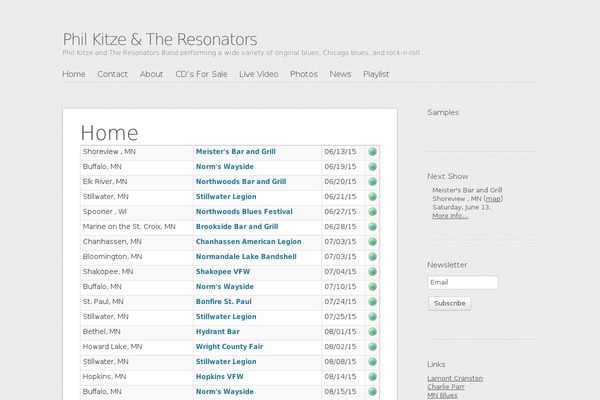Screen dimensions: 600x400
Task: Open the Northwoods Blues Festival link
Action: pyautogui.click(x=244, y=211)
